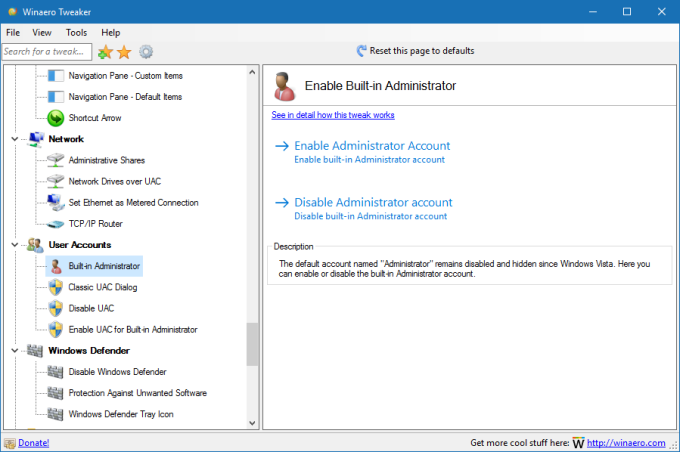Select Windows Defender Tray Icon text
This screenshot has height=452, width=680.
coord(121,414)
